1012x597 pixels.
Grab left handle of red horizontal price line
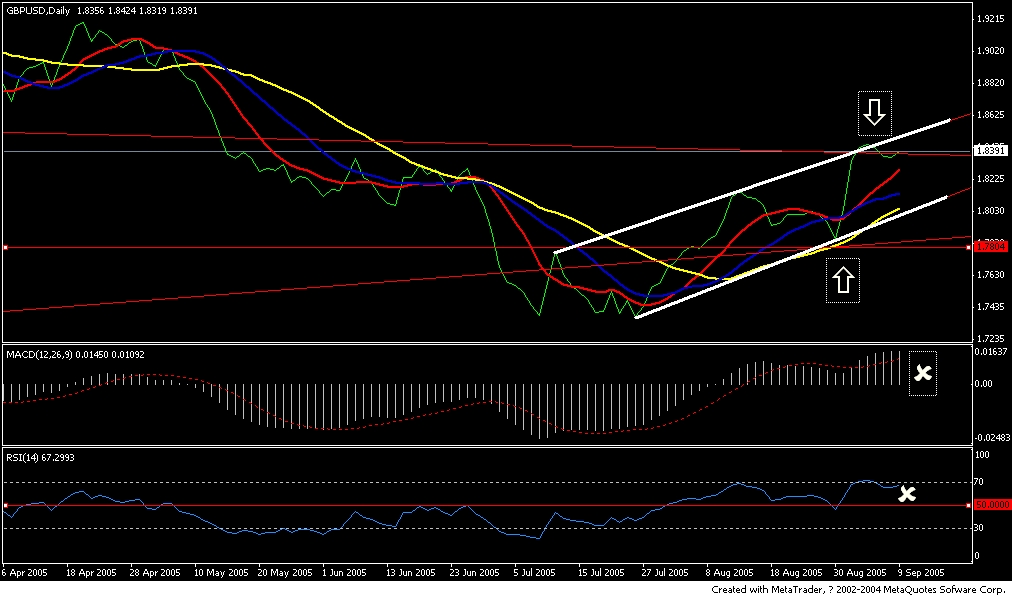click(5, 247)
